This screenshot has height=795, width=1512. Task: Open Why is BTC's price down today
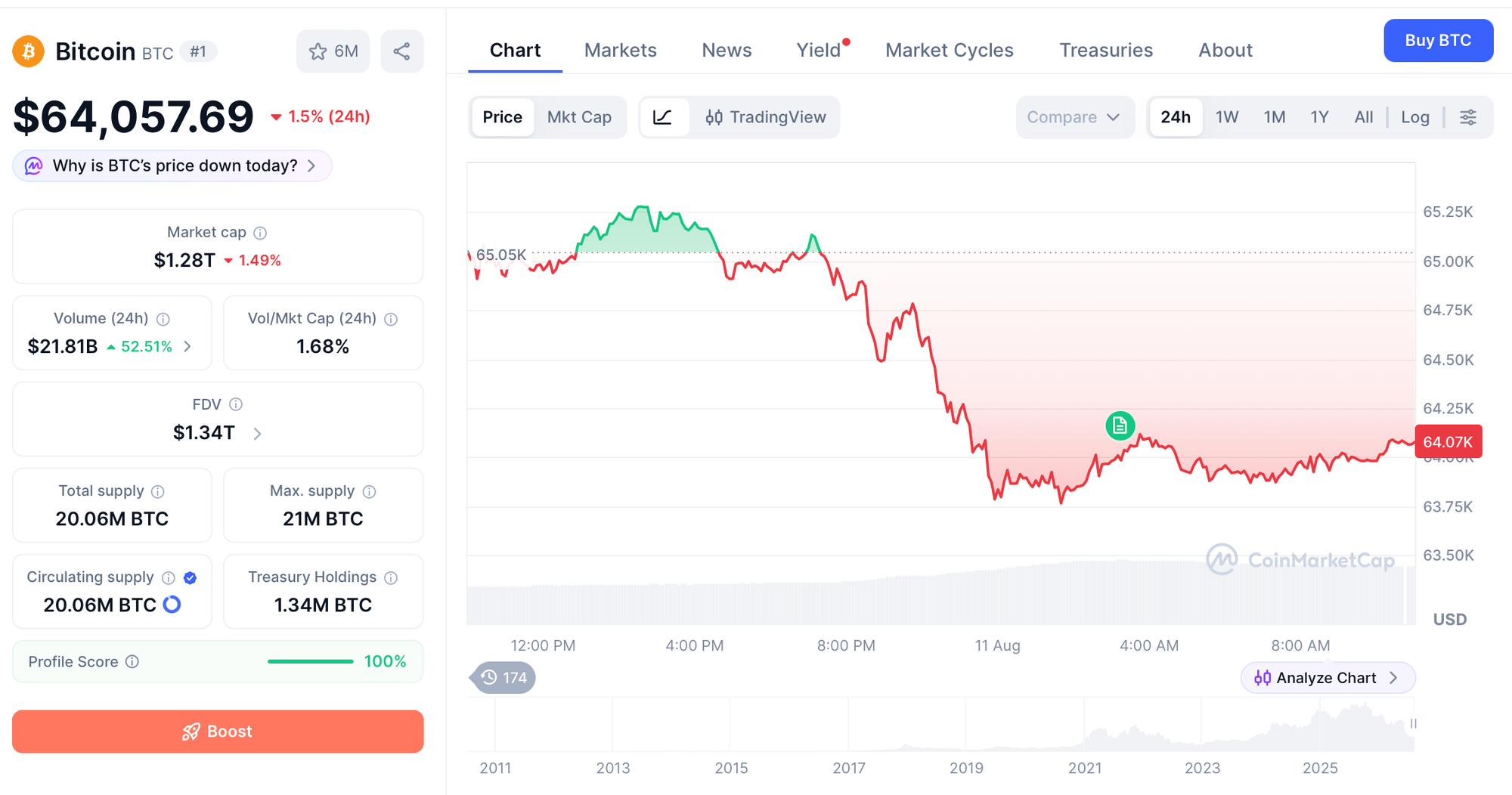[172, 166]
